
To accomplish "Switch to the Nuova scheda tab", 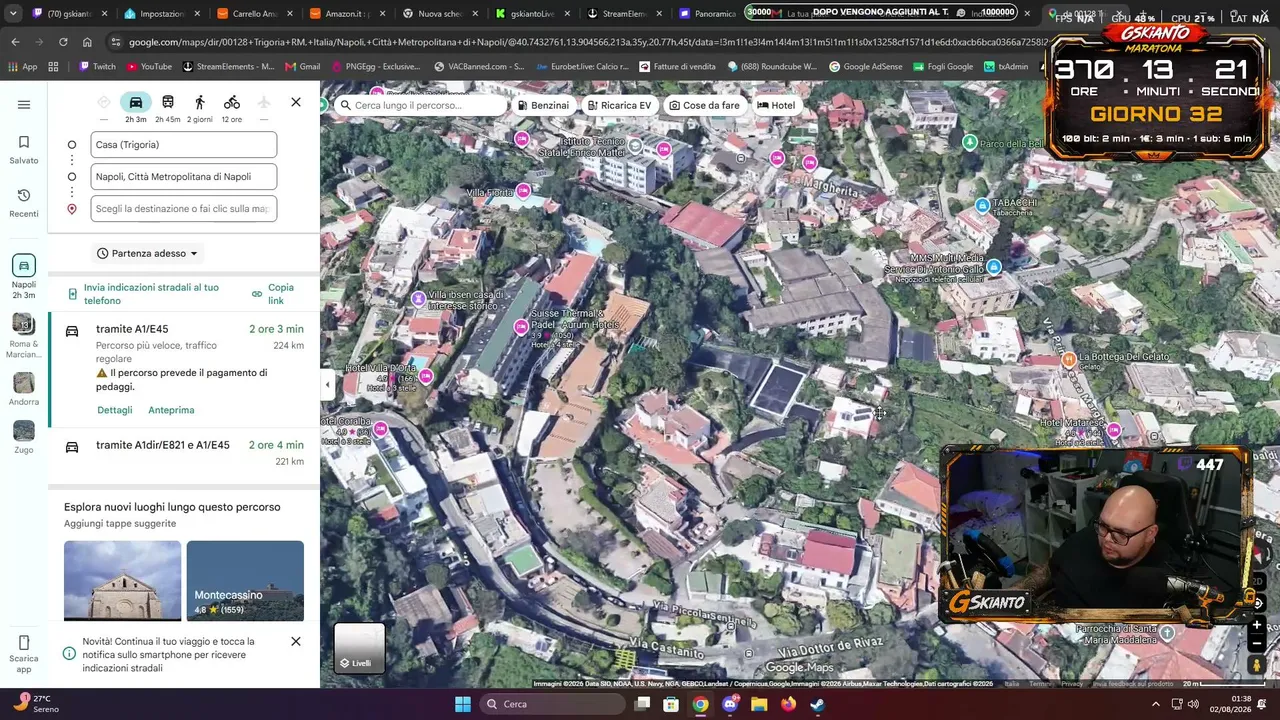I will pos(439,14).
